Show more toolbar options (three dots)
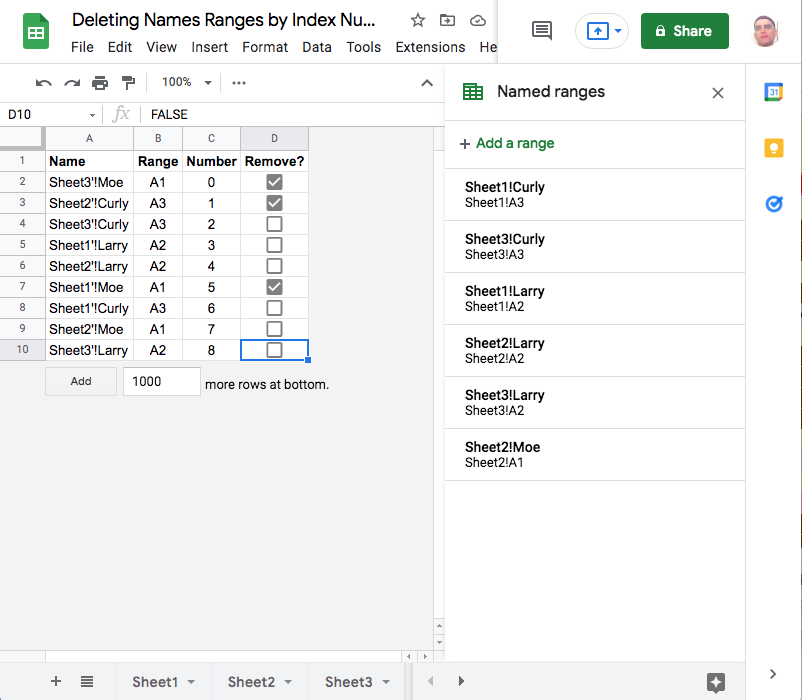This screenshot has width=802, height=700. (239, 83)
